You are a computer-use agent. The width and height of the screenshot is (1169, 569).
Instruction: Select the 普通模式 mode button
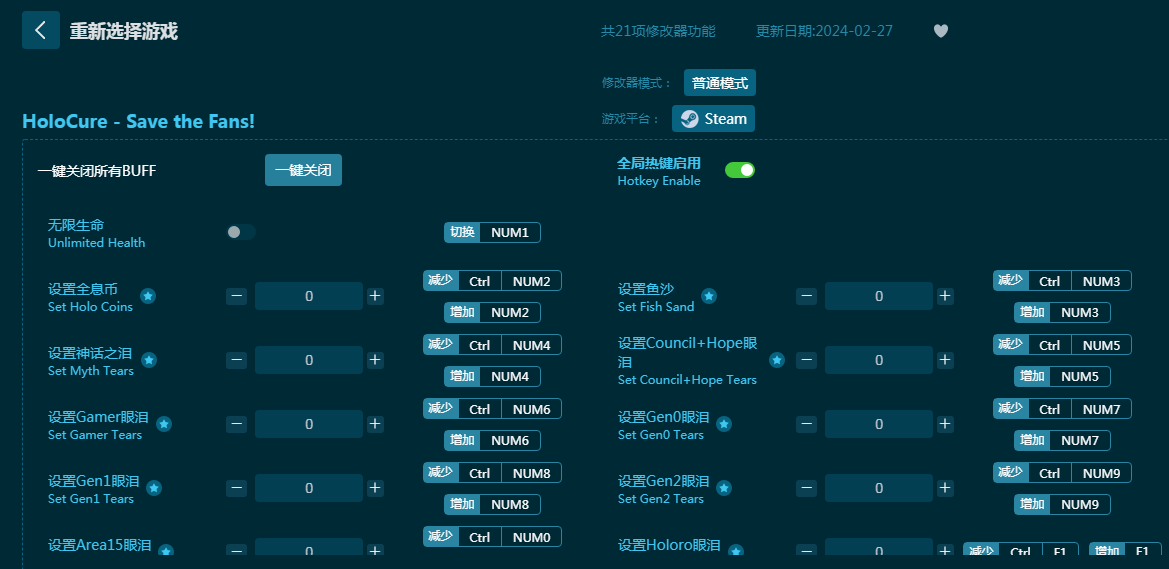pyautogui.click(x=720, y=83)
